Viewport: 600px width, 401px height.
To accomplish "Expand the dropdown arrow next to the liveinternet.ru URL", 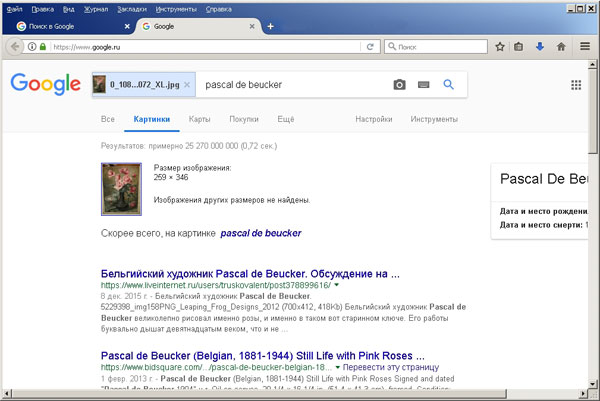I will [x=336, y=285].
